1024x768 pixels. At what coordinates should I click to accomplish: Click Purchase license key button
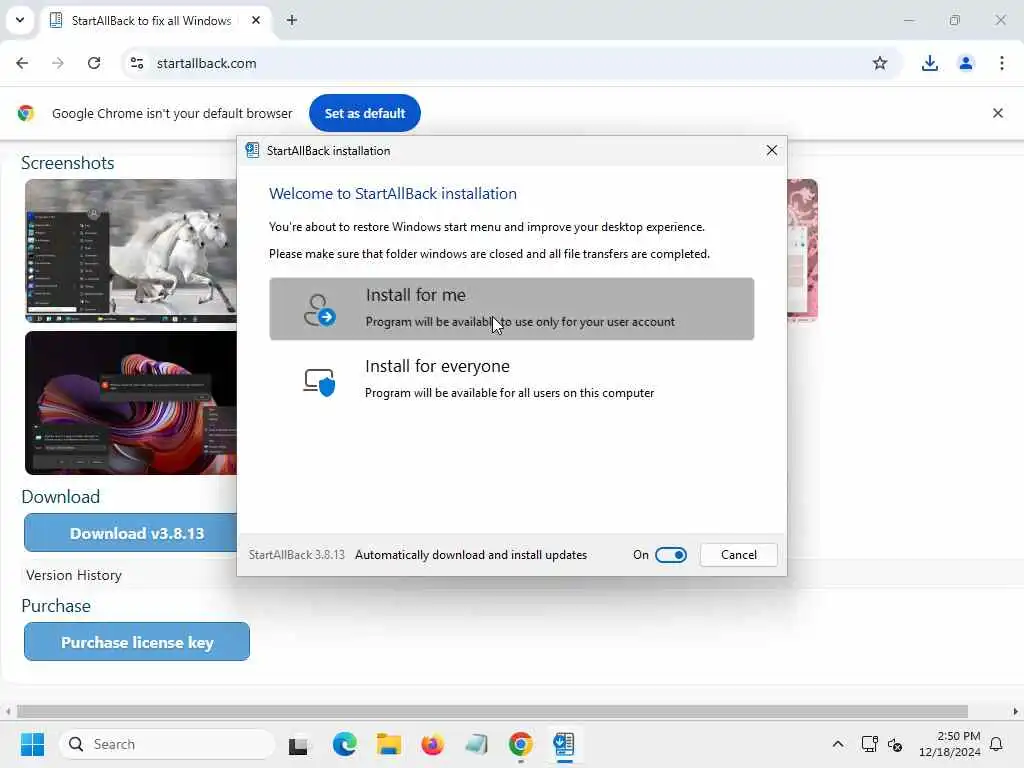[137, 642]
